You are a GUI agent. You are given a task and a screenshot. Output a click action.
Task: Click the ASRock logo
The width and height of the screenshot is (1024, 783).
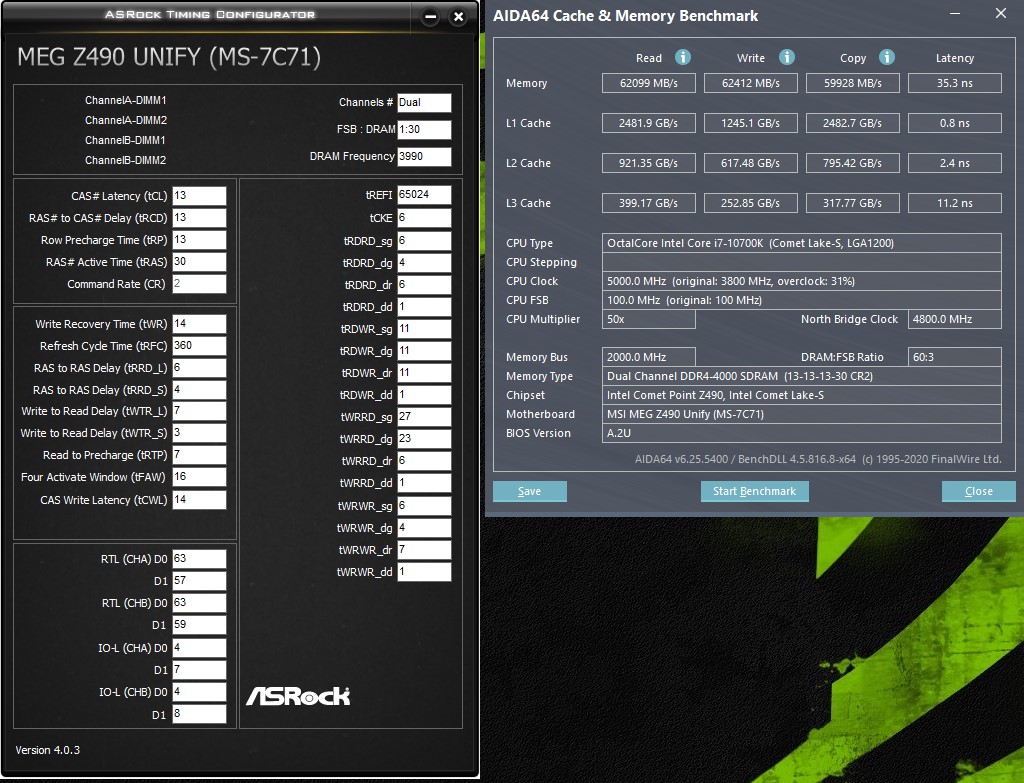pyautogui.click(x=298, y=696)
